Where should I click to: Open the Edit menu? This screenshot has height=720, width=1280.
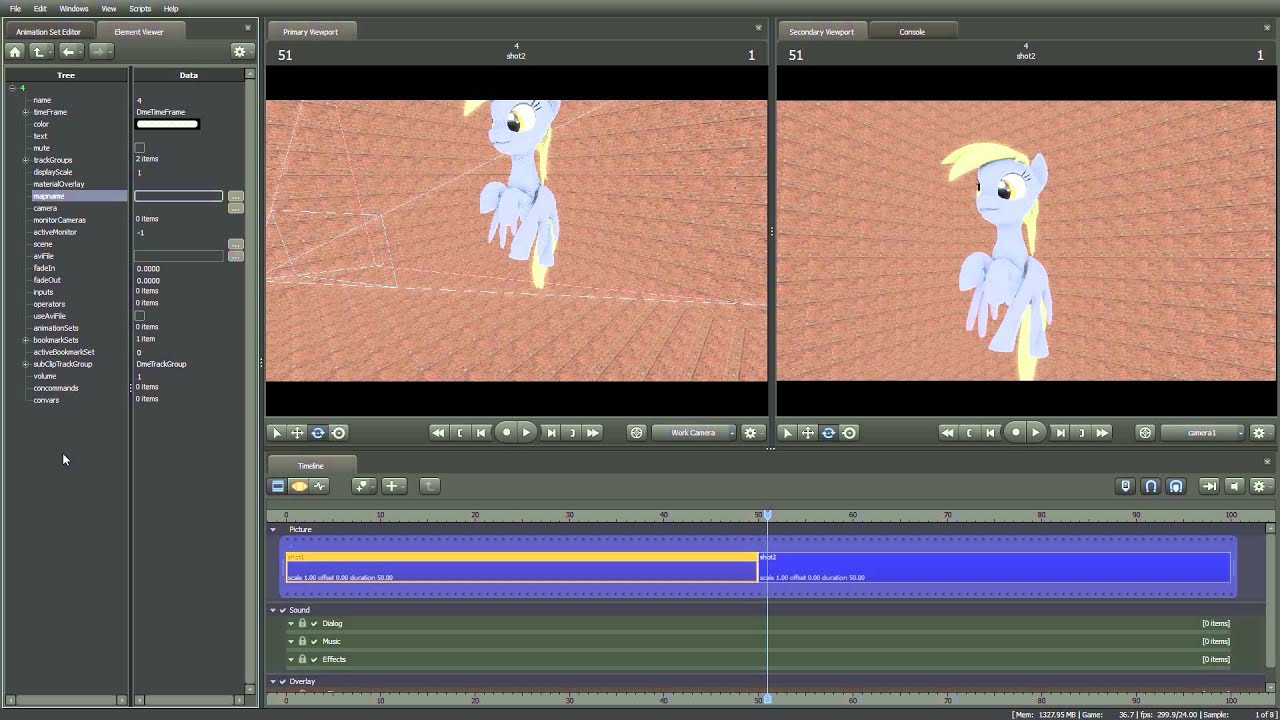click(40, 9)
